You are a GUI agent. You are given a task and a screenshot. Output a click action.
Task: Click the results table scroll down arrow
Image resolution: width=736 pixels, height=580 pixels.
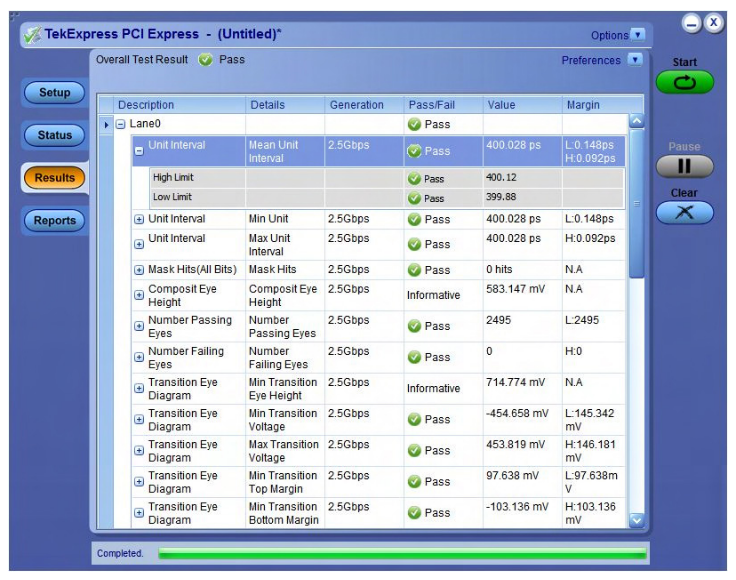[x=636, y=519]
